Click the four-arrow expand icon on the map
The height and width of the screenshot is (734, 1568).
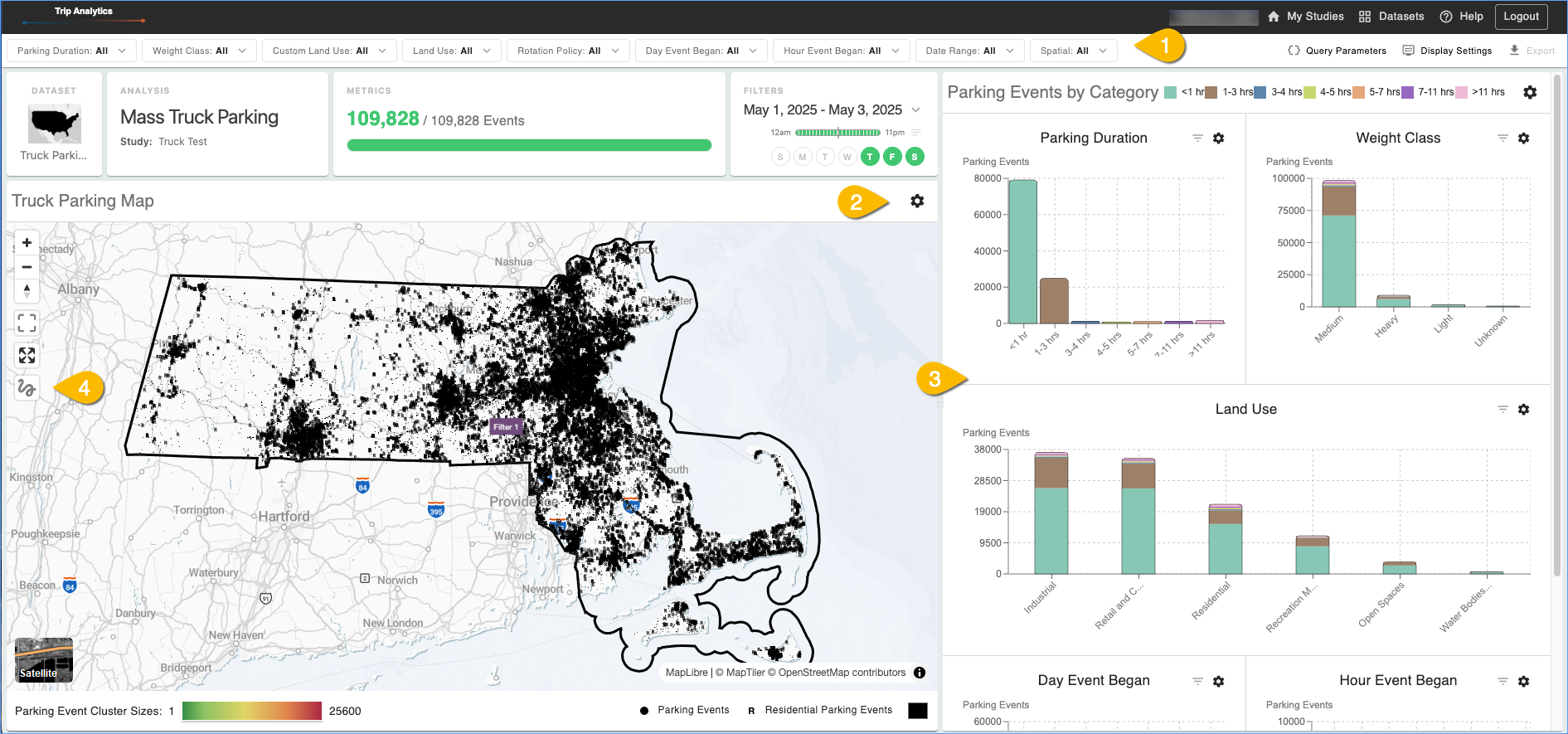[x=27, y=355]
